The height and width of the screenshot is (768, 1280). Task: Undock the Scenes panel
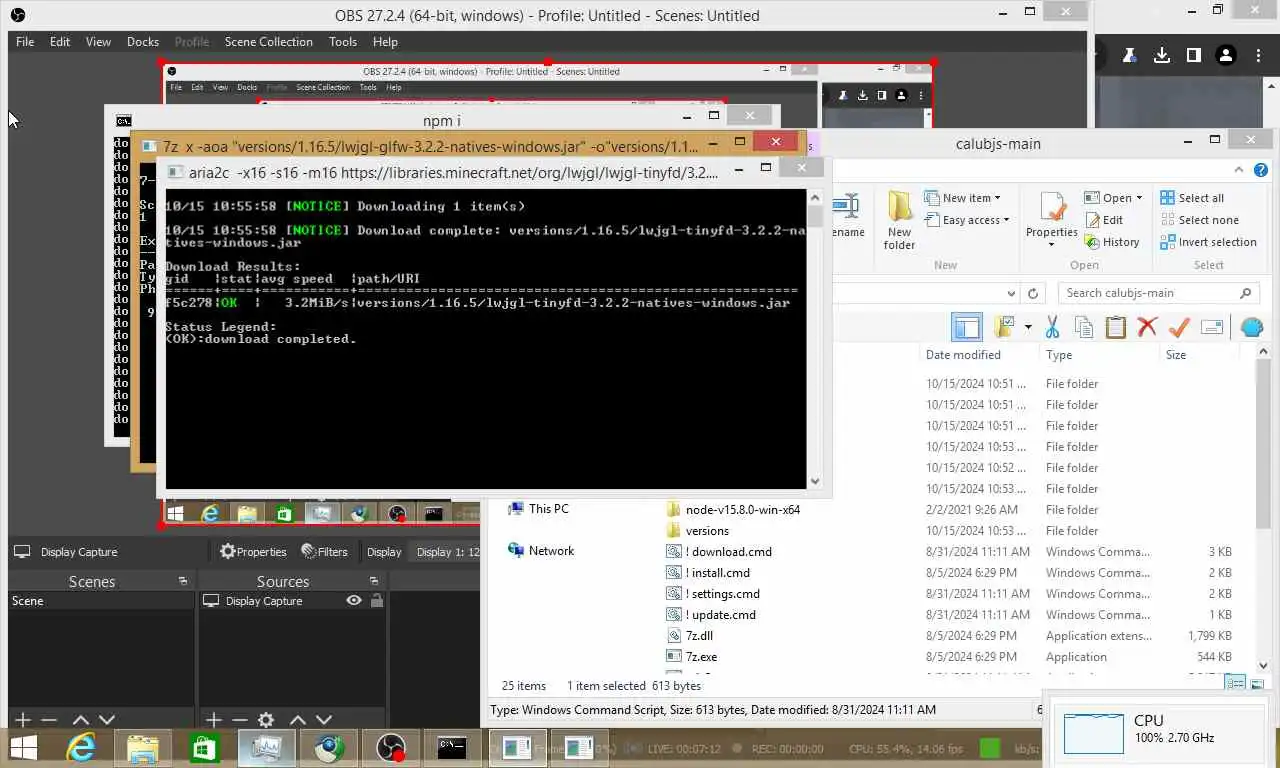click(183, 581)
